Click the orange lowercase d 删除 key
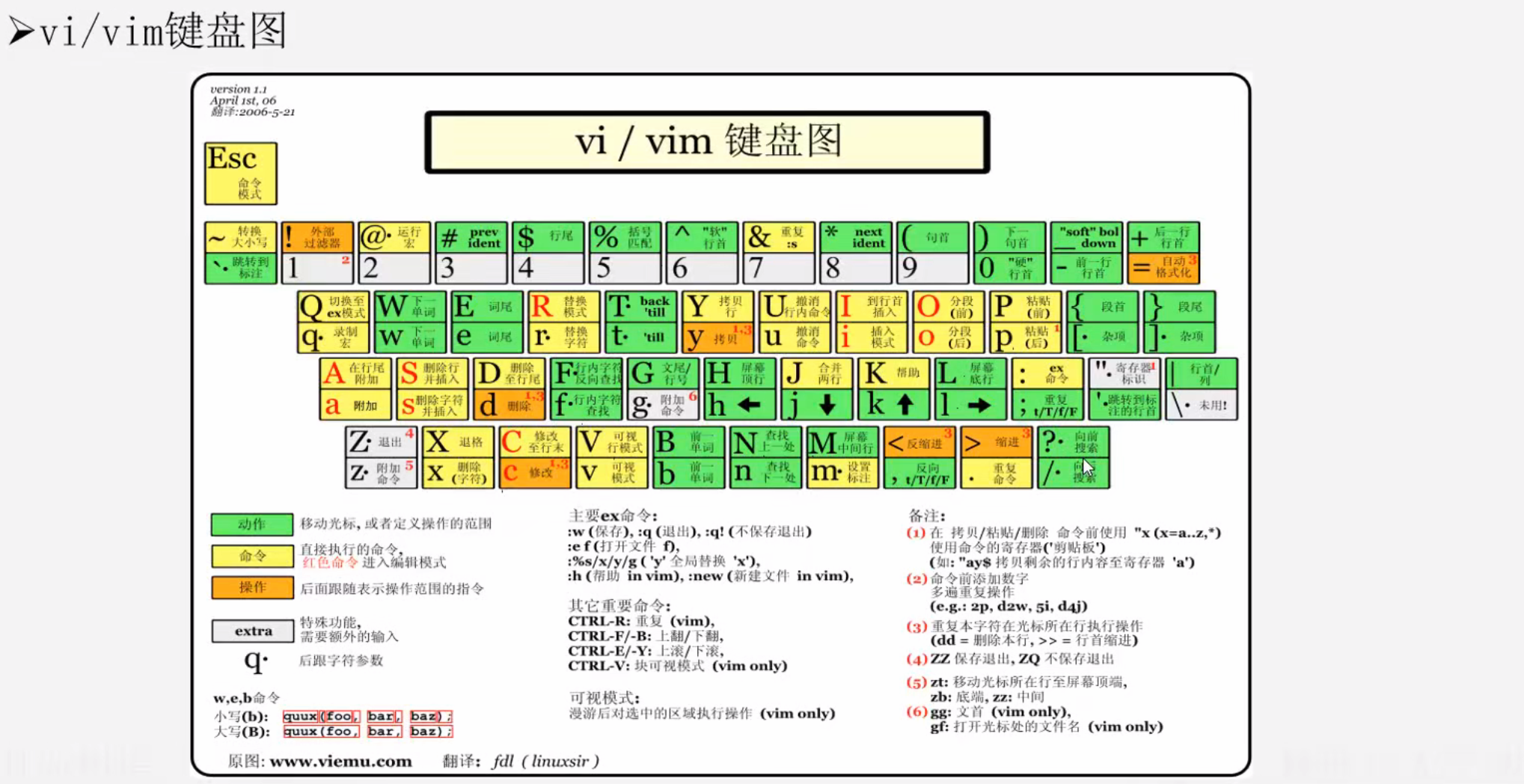 [509, 405]
